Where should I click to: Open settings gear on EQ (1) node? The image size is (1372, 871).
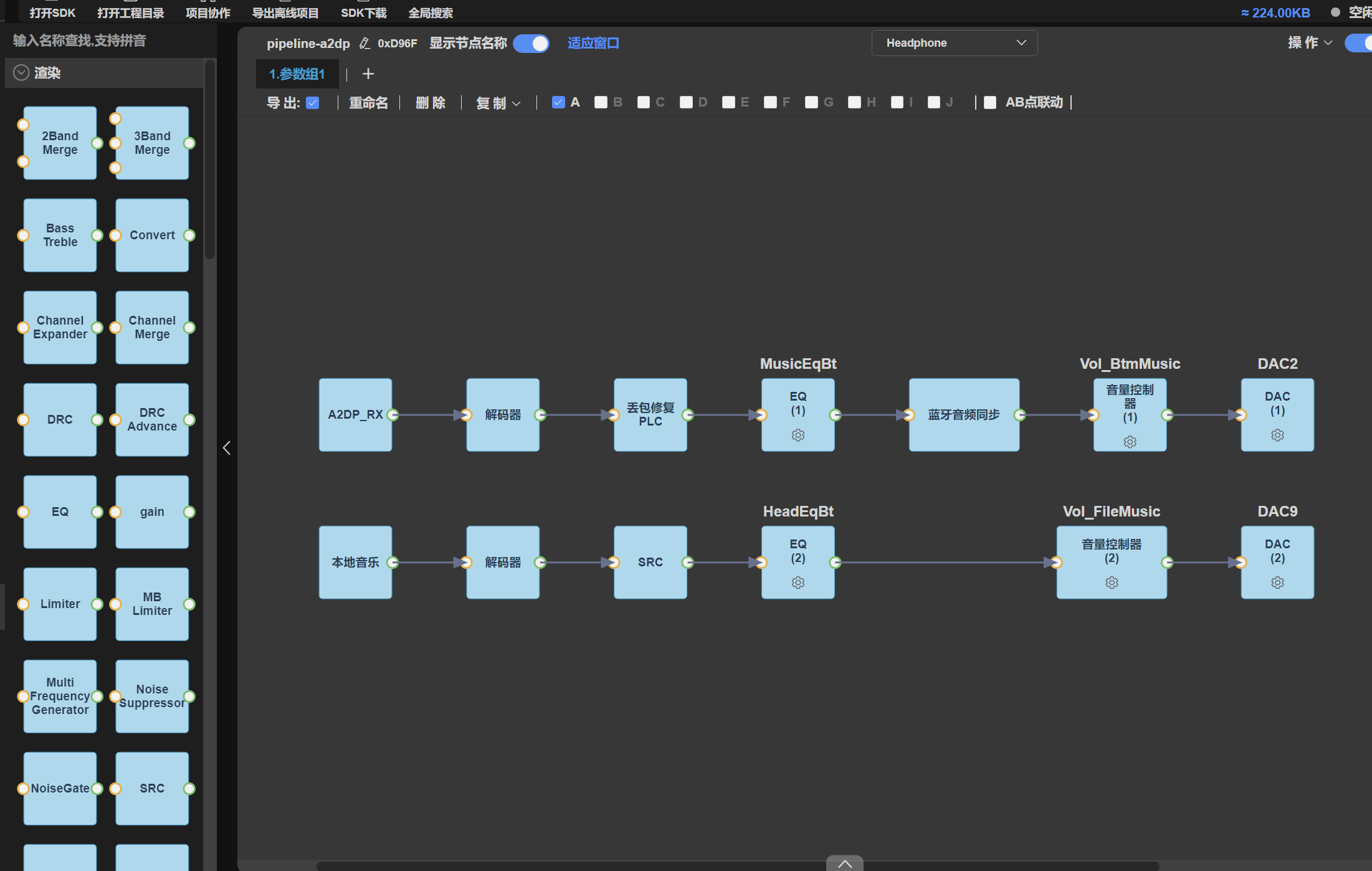798,435
